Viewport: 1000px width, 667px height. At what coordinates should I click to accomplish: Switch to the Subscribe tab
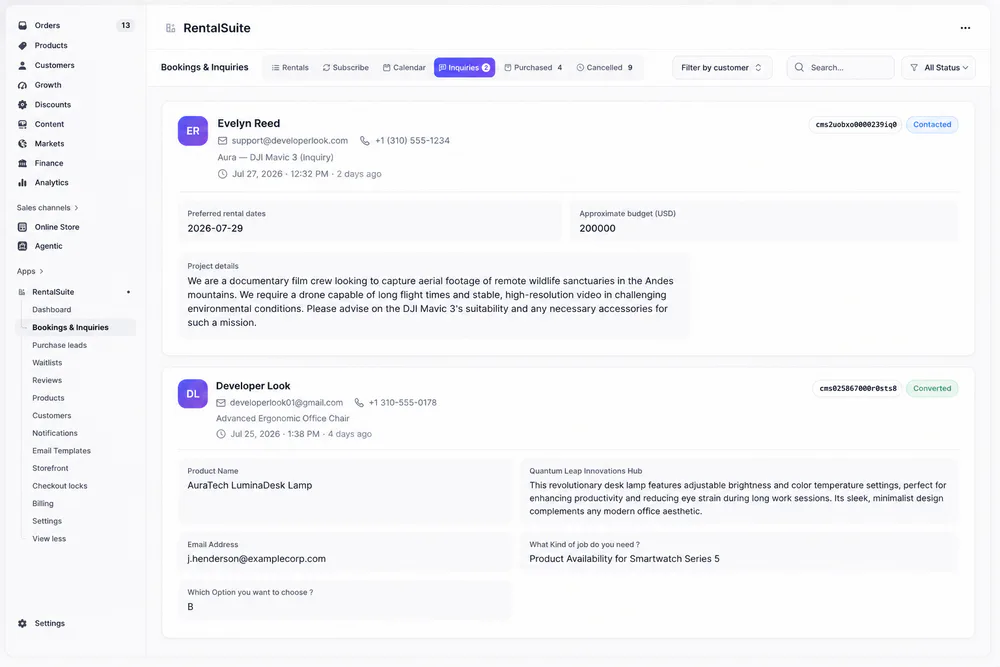(346, 68)
